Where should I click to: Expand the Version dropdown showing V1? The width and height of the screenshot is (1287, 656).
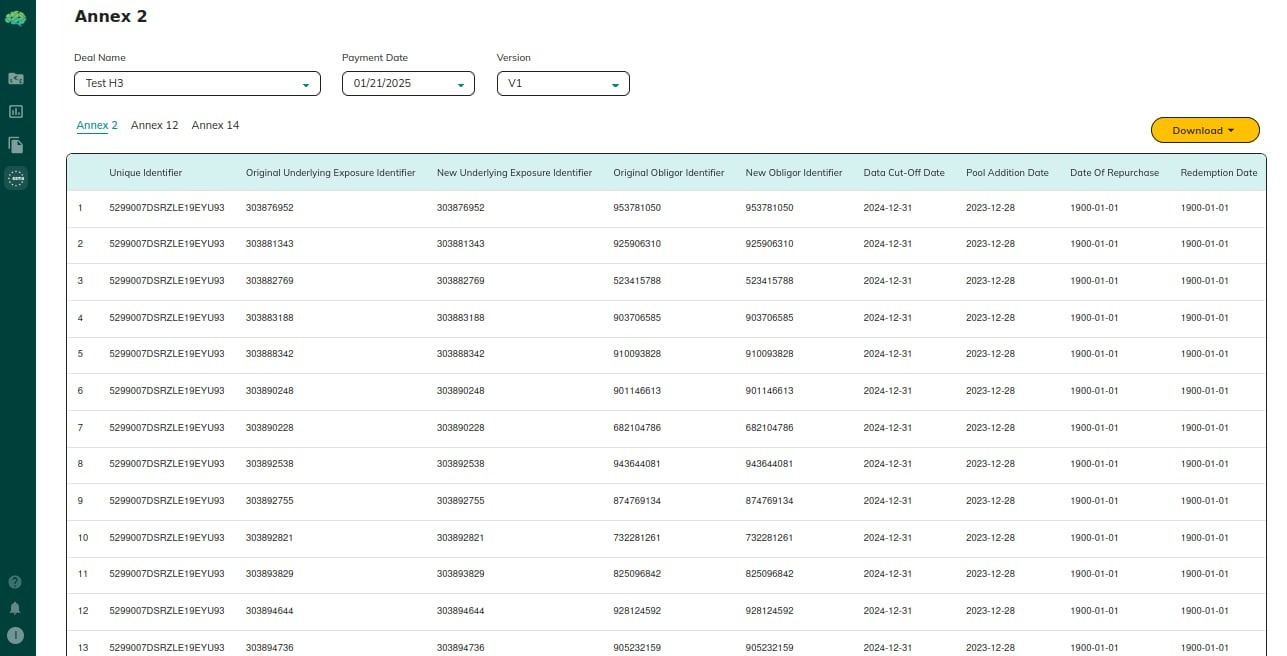coord(563,84)
